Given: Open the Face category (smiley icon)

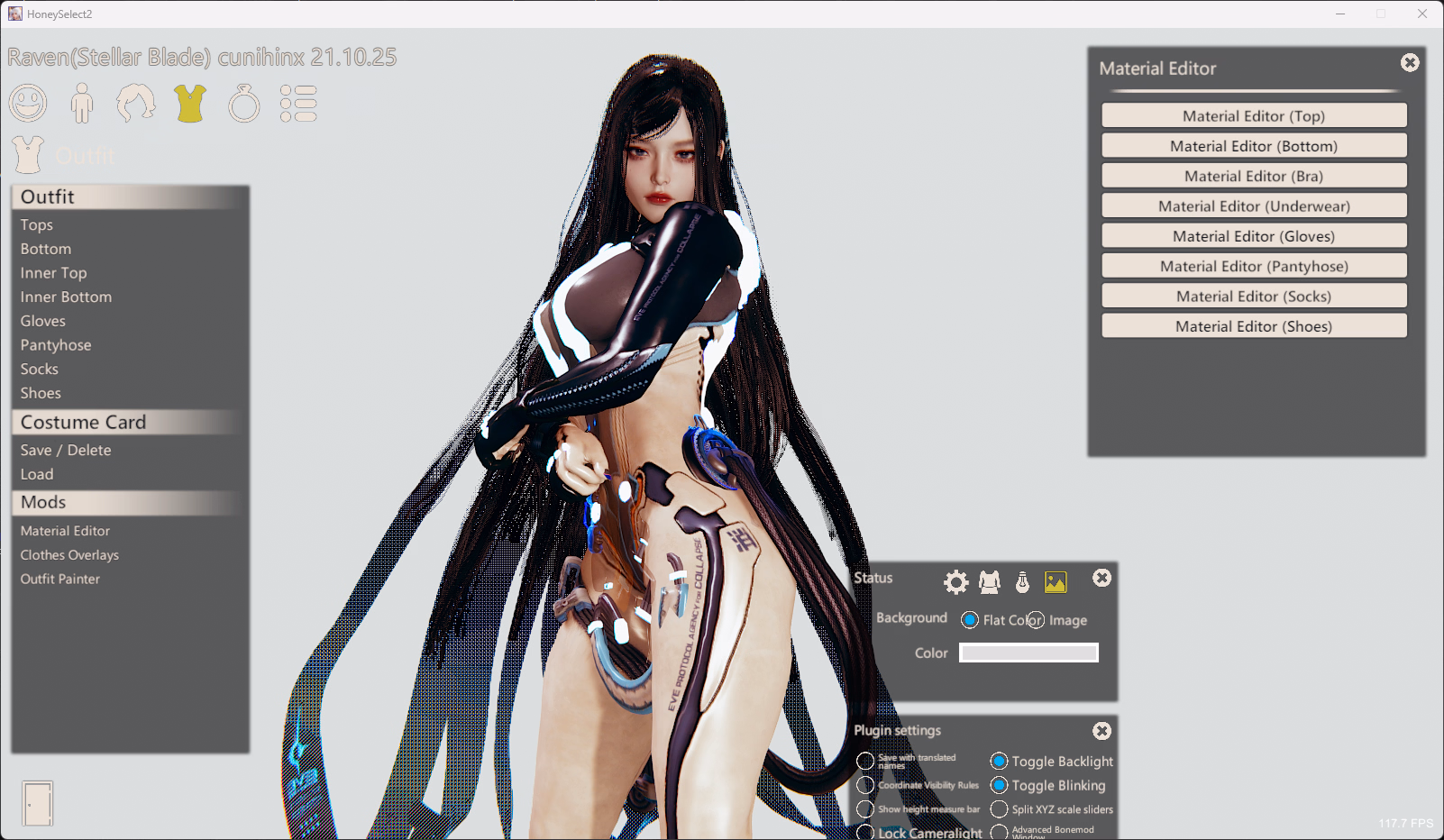Looking at the screenshot, I should tap(28, 104).
